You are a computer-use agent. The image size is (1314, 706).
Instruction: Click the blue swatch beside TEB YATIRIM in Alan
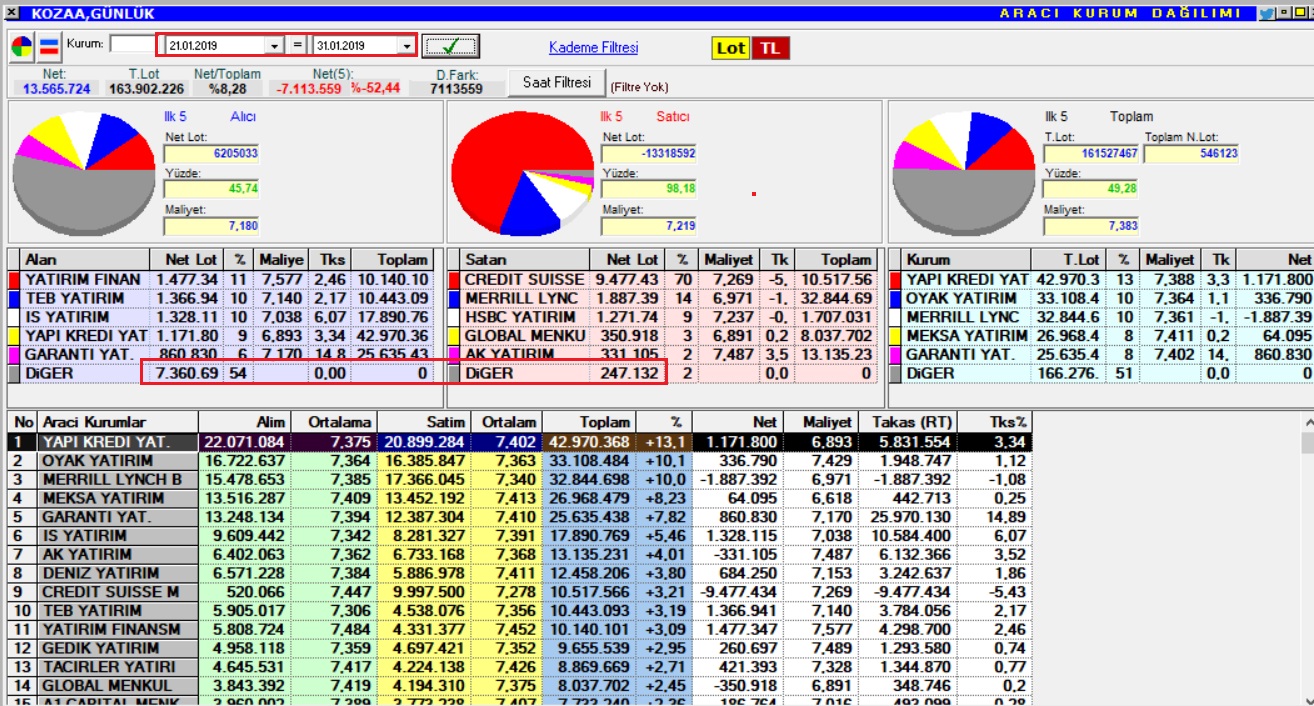pos(14,298)
